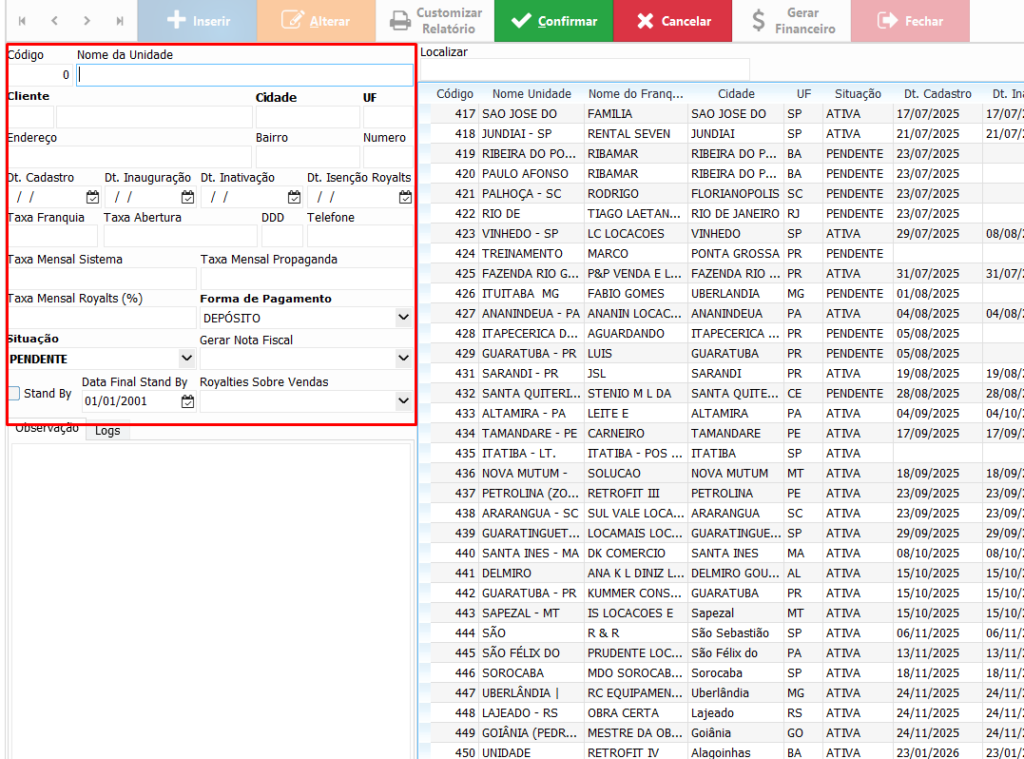Viewport: 1024px width, 759px height.
Task: Click the red Cancelar button
Action: 674,21
